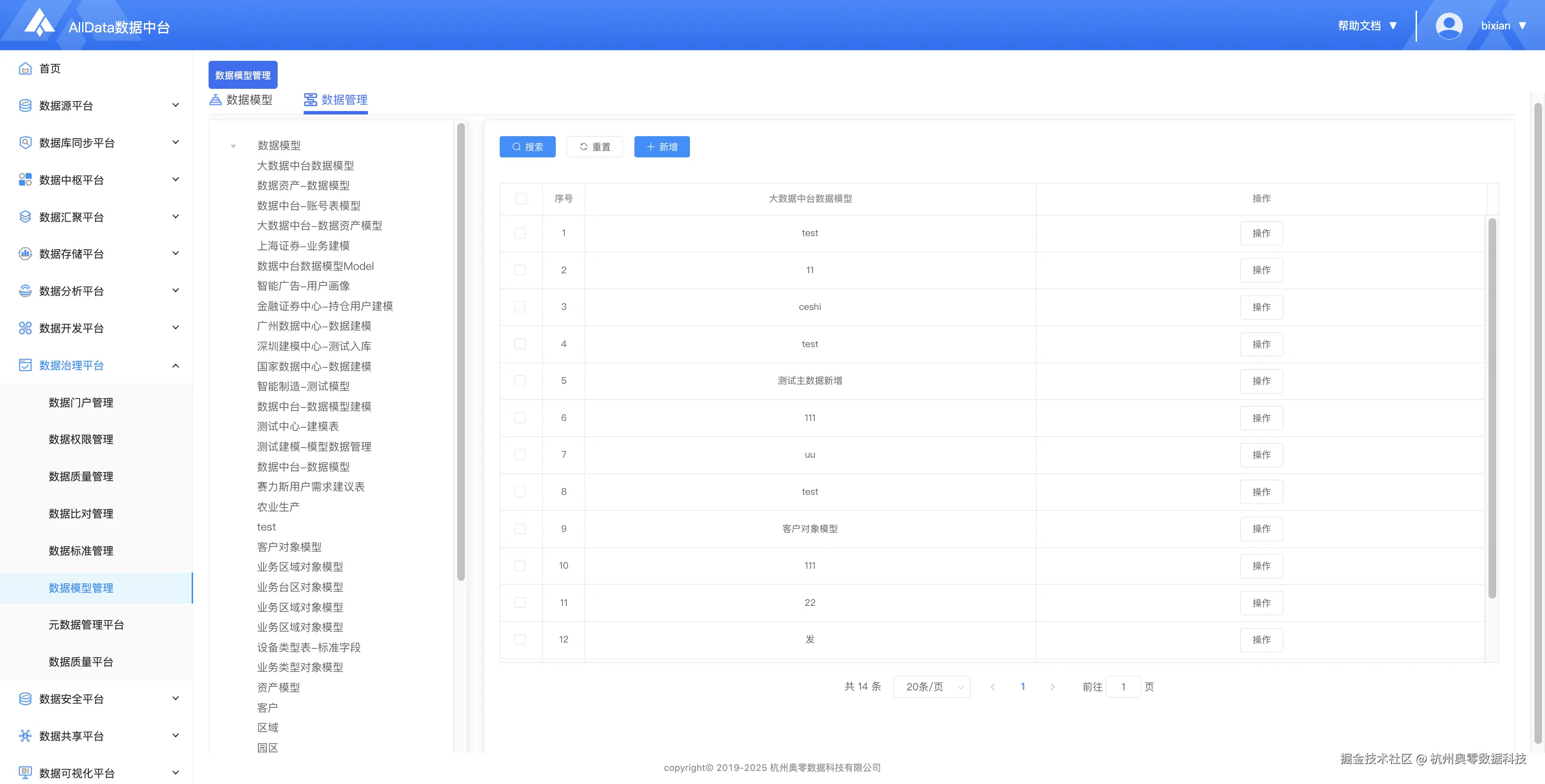Click the 前往 page number input field
The image size is (1545, 784).
point(1123,687)
